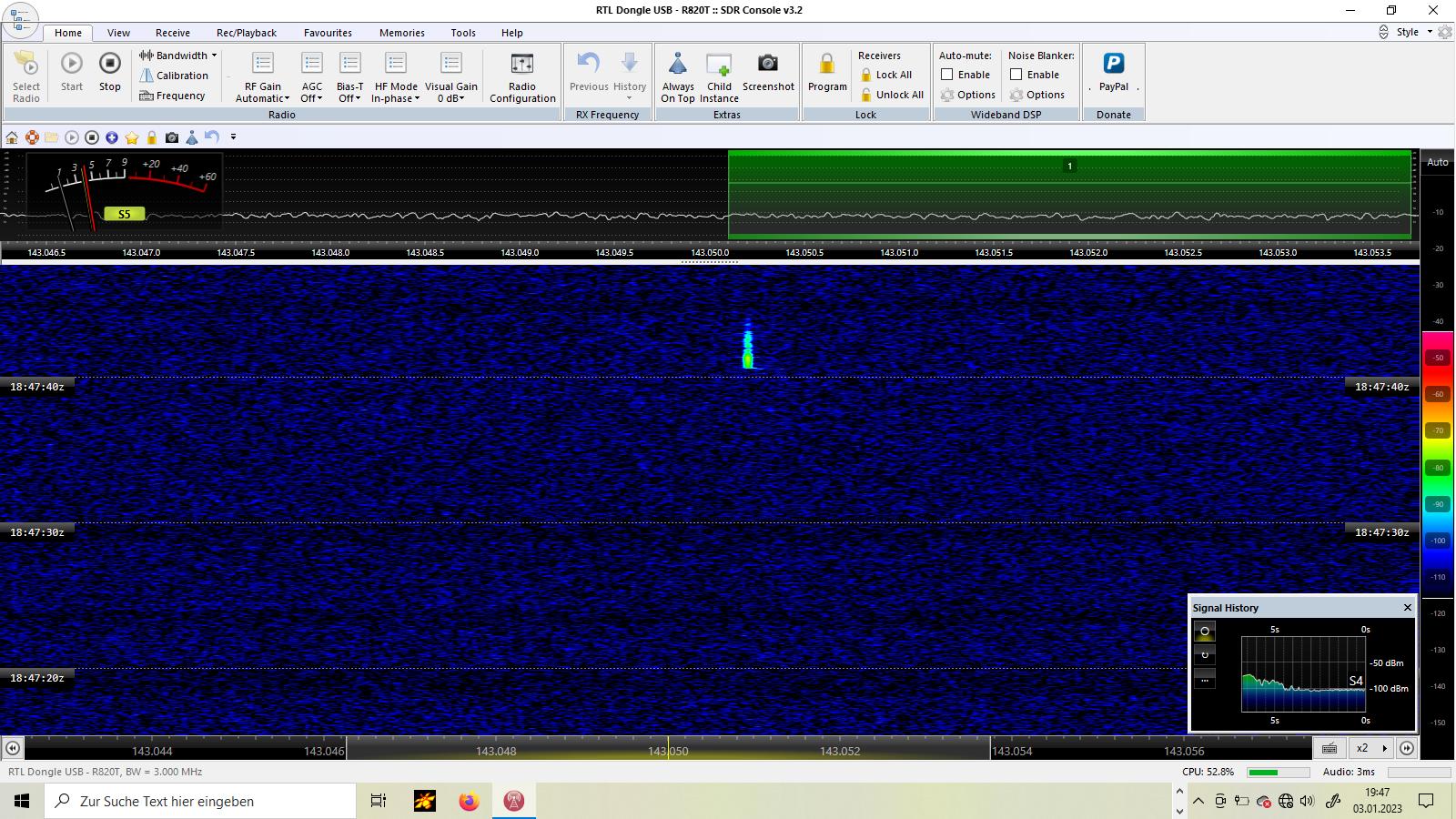The width and height of the screenshot is (1456, 819).
Task: Click the stop icon in quick toolbar
Action: click(92, 137)
